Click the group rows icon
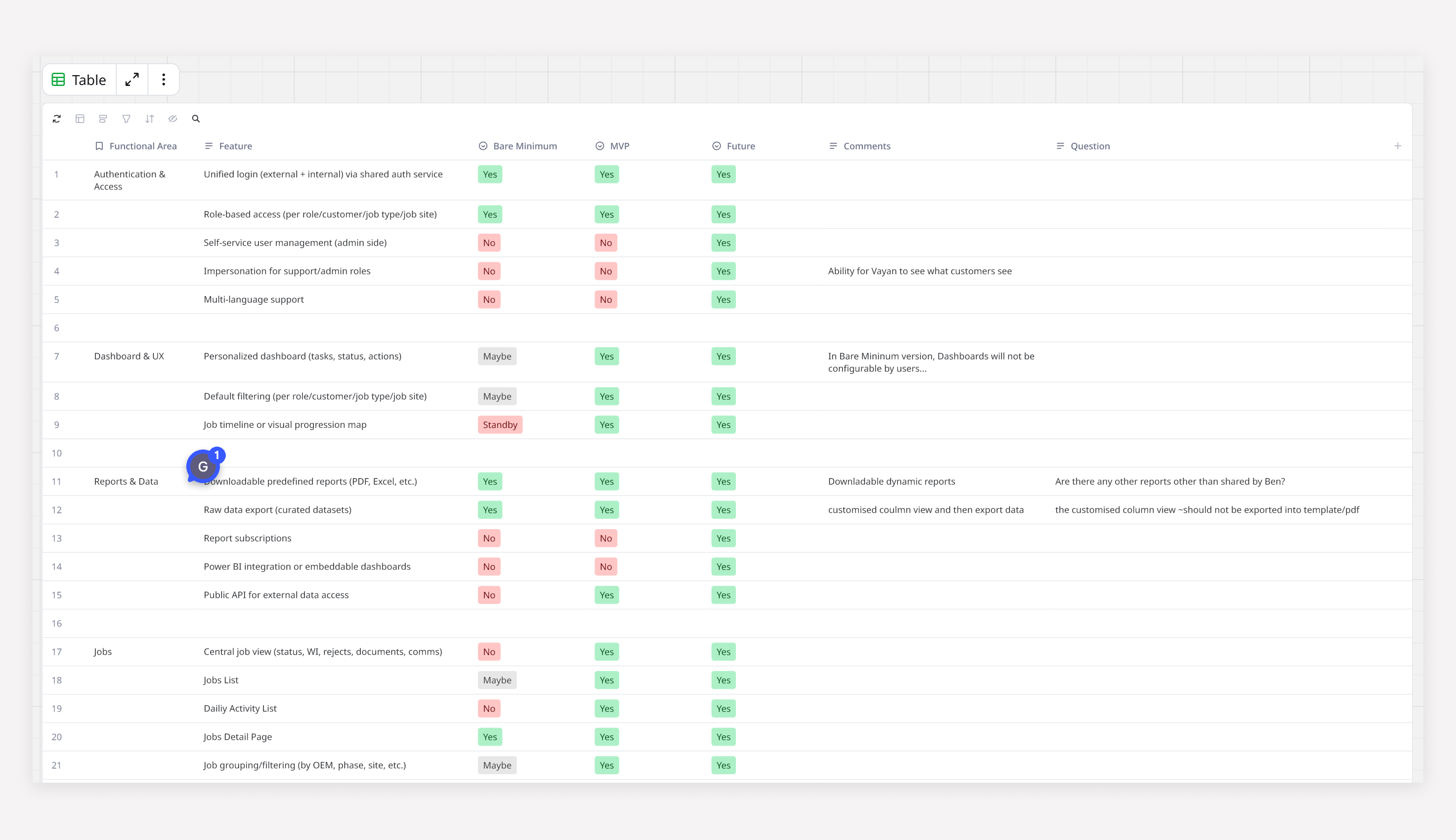Viewport: 1456px width, 840px height. pyautogui.click(x=103, y=119)
